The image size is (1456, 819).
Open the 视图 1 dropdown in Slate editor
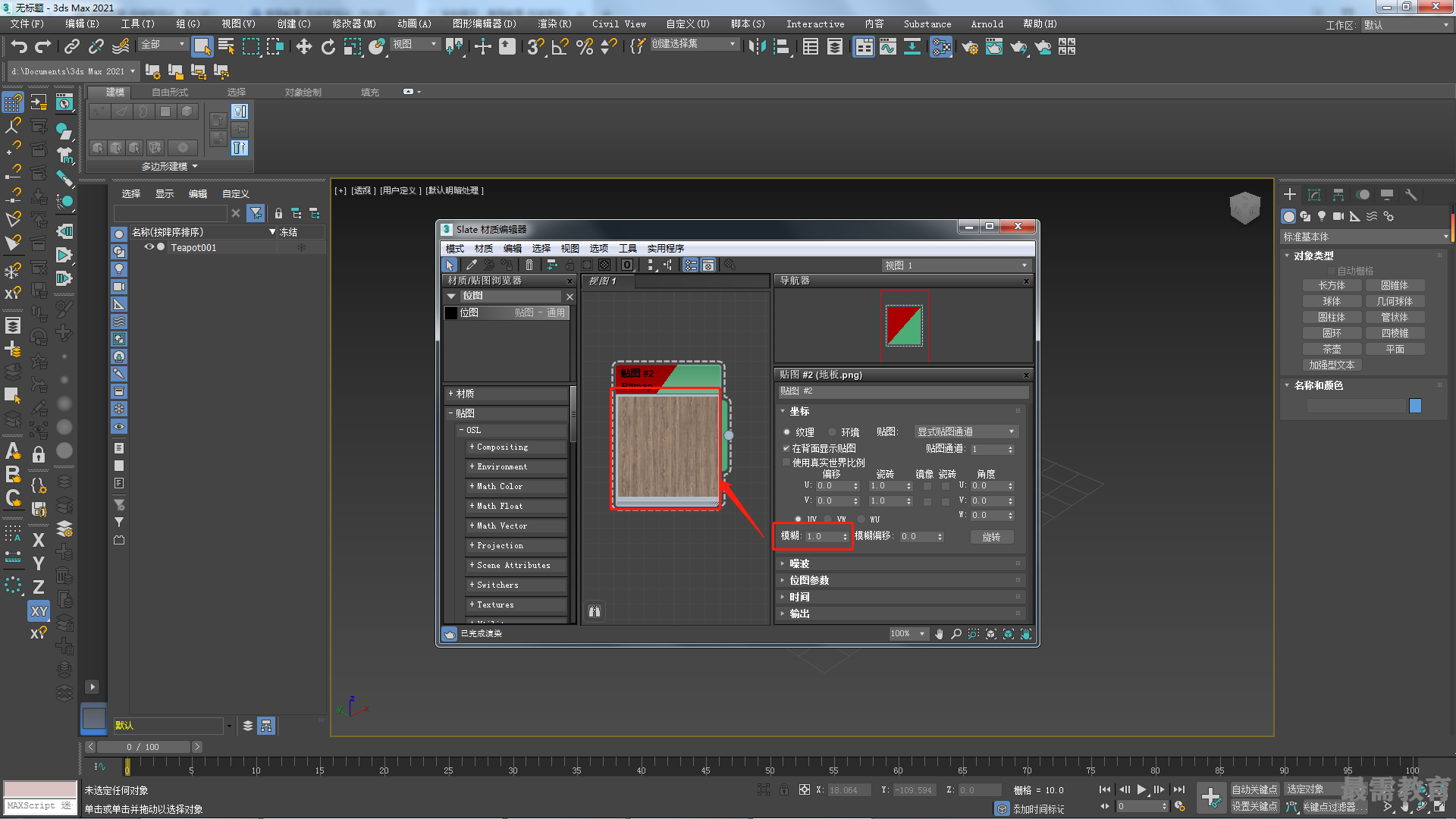955,265
